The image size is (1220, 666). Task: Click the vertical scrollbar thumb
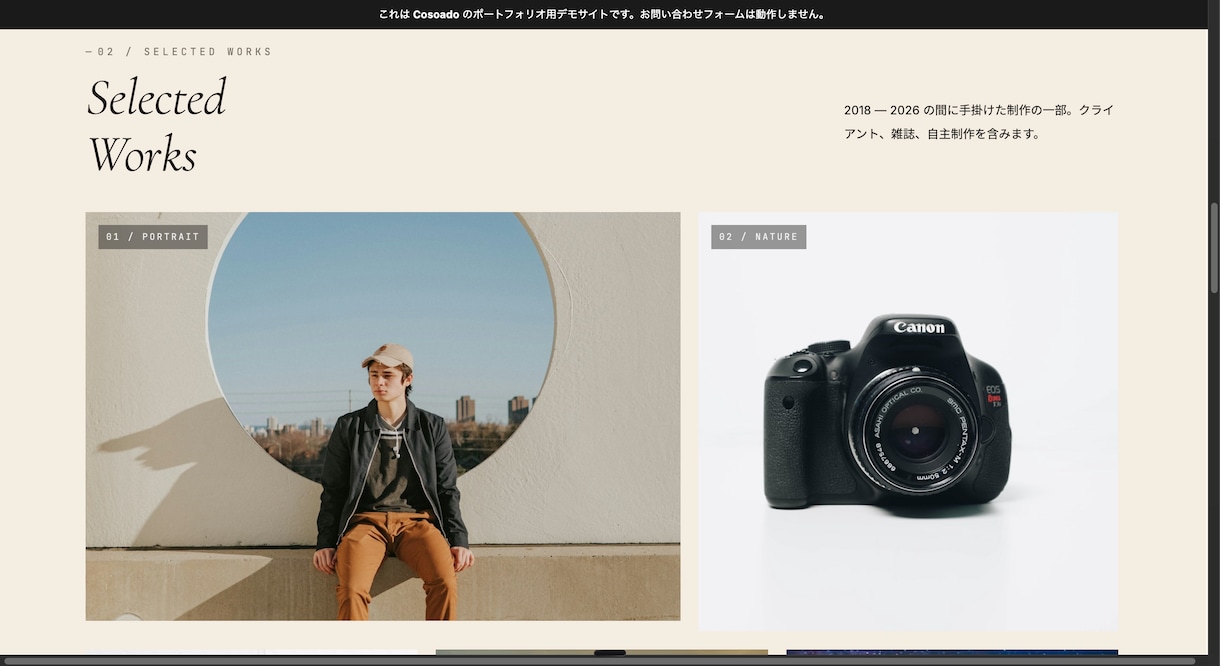pyautogui.click(x=1214, y=249)
